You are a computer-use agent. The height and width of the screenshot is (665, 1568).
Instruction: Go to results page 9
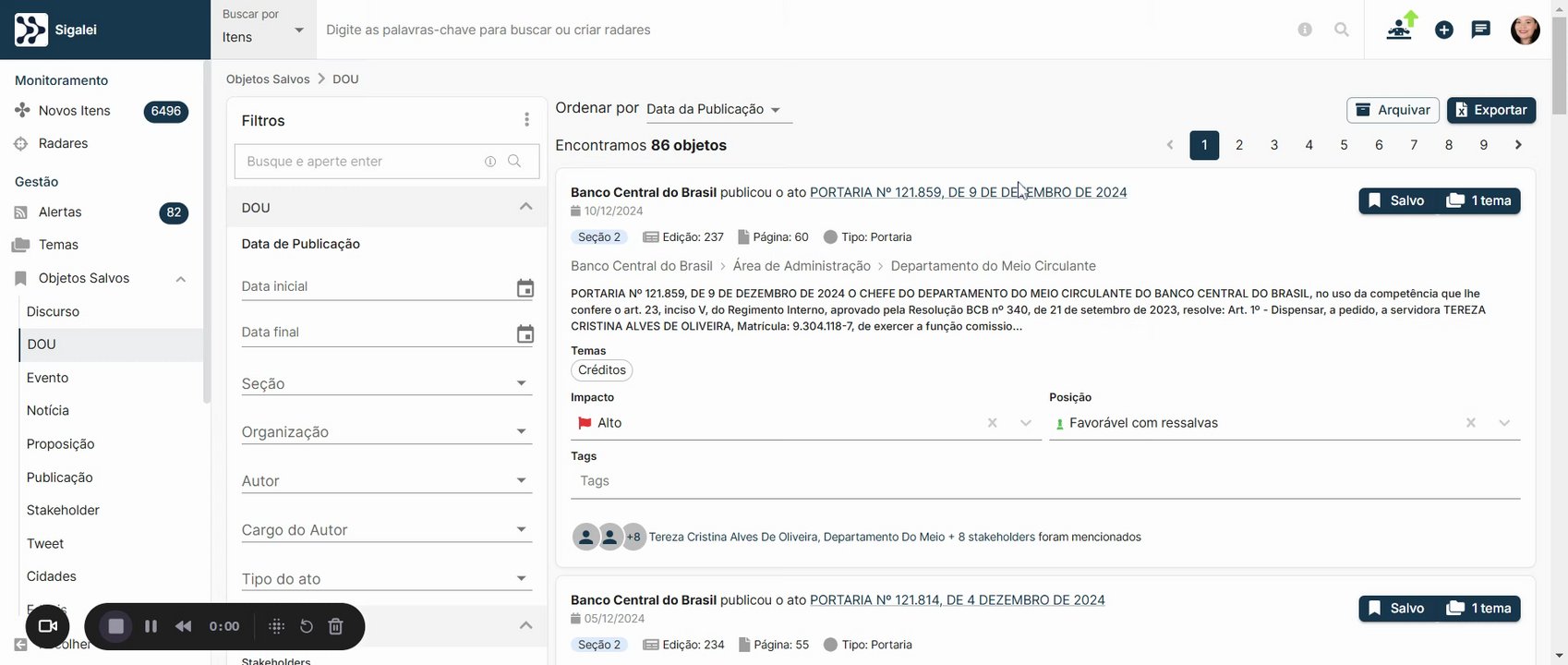(1483, 145)
